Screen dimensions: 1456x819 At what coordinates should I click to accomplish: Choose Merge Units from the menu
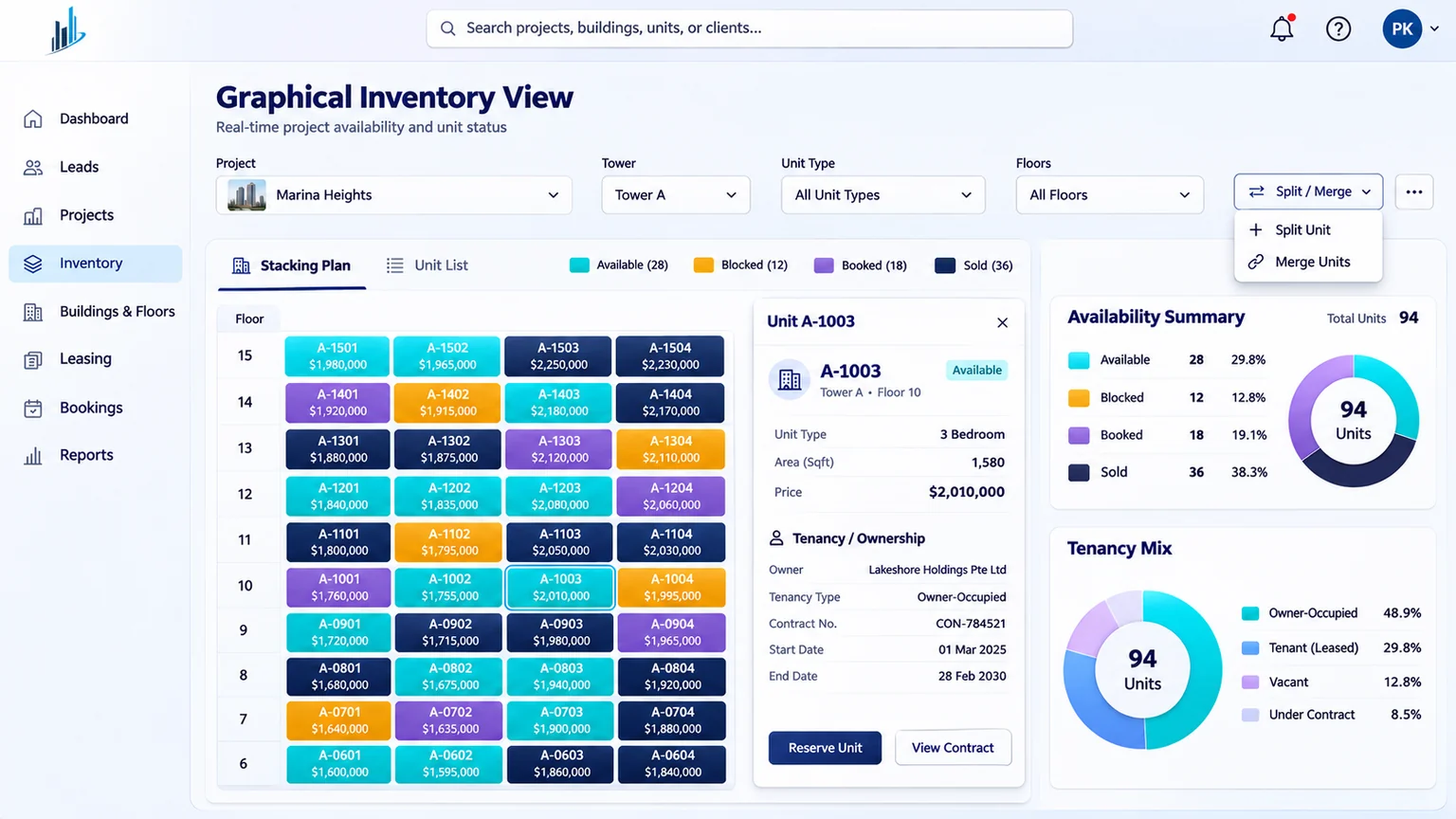(x=1308, y=263)
